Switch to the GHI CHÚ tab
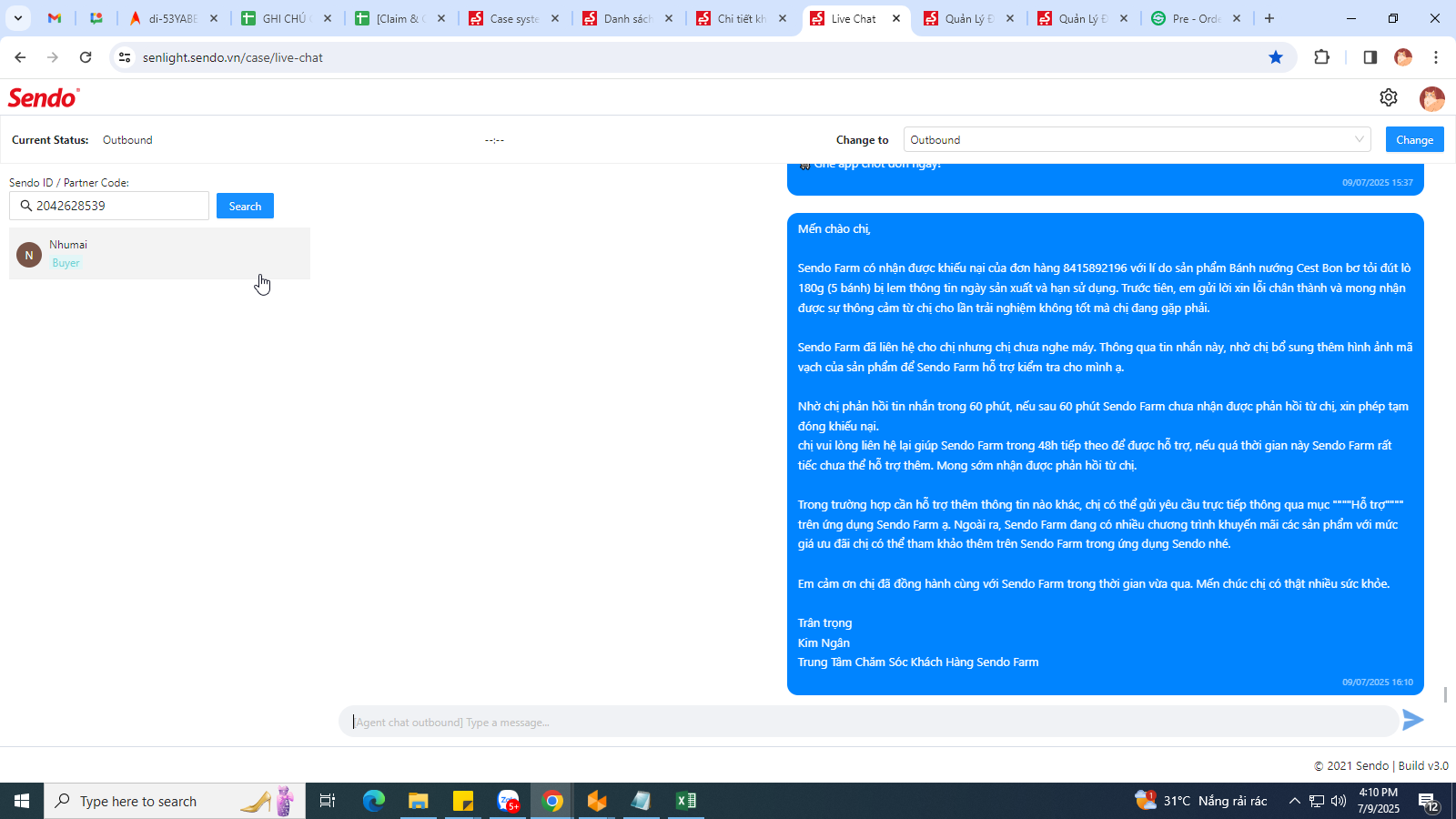This screenshot has height=819, width=1456. (288, 18)
